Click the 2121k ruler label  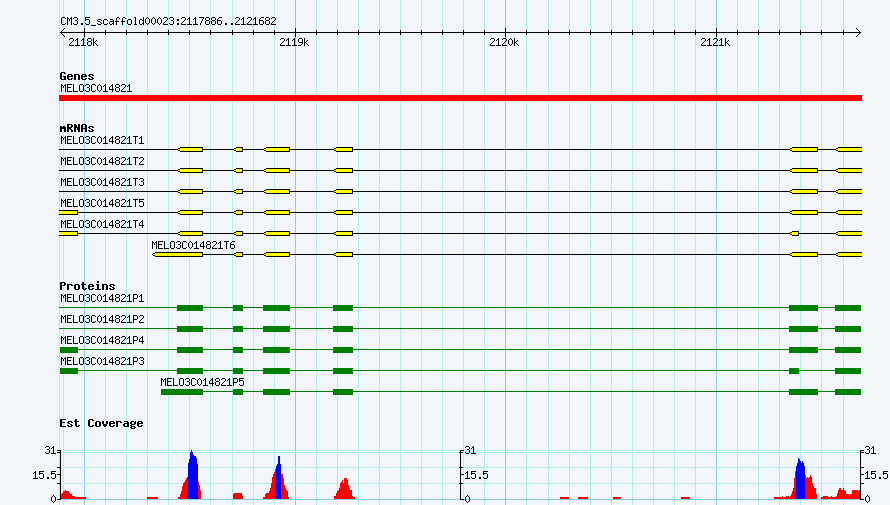point(715,43)
